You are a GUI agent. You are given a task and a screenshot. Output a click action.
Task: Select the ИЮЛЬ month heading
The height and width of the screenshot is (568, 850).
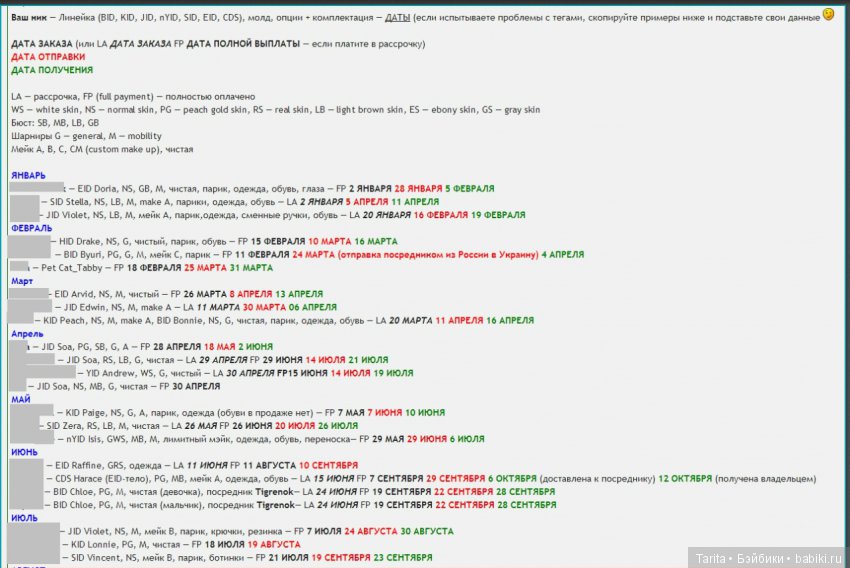[26, 518]
